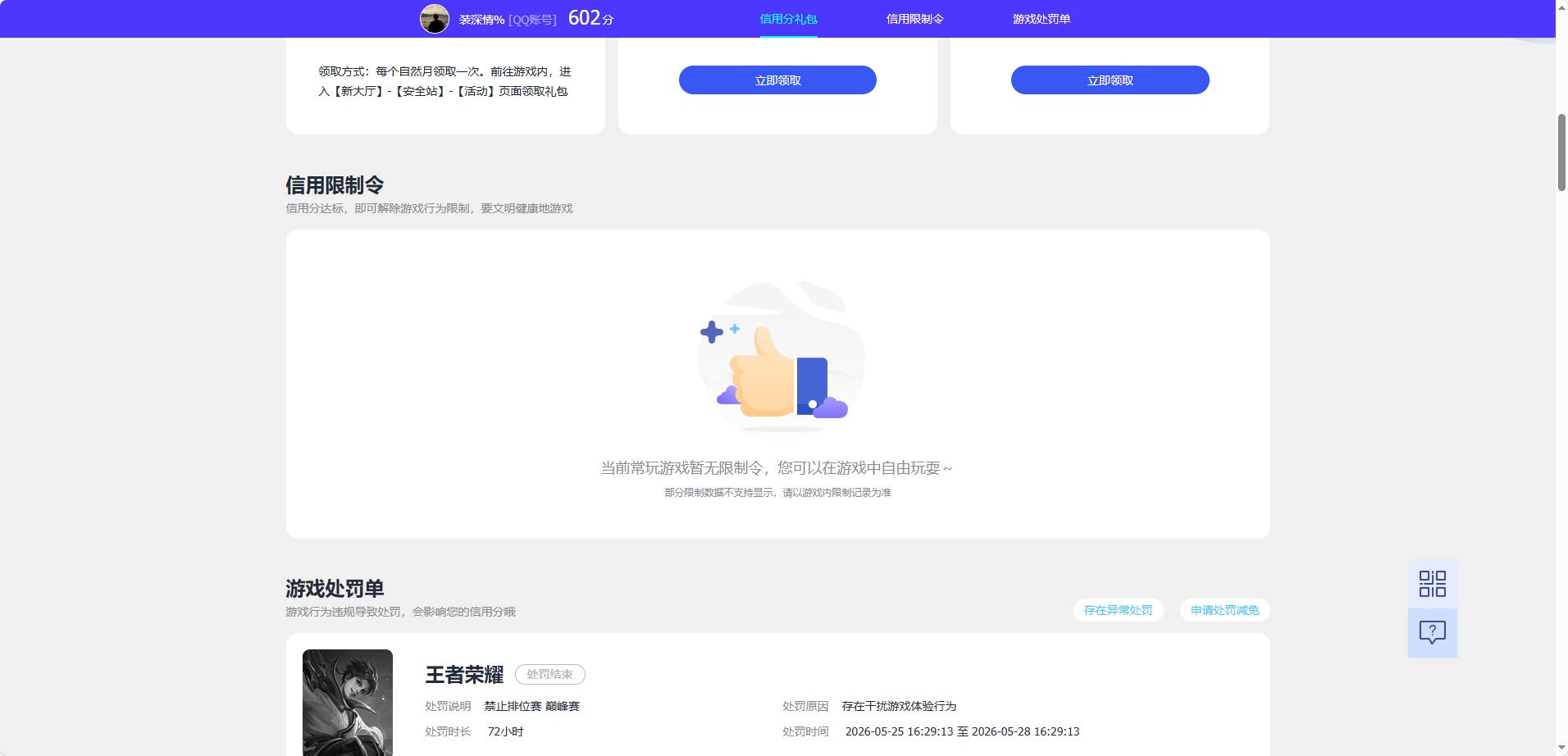Image resolution: width=1568 pixels, height=756 pixels.
Task: Click the 当前常玩游戏暂无限制令 message
Action: point(776,467)
